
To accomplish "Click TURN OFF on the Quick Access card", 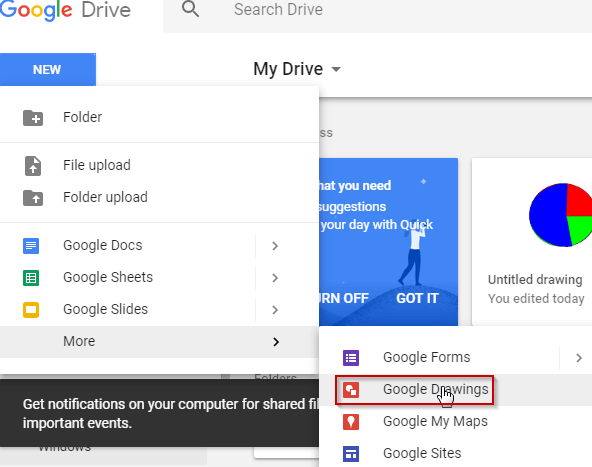I will [x=344, y=299].
